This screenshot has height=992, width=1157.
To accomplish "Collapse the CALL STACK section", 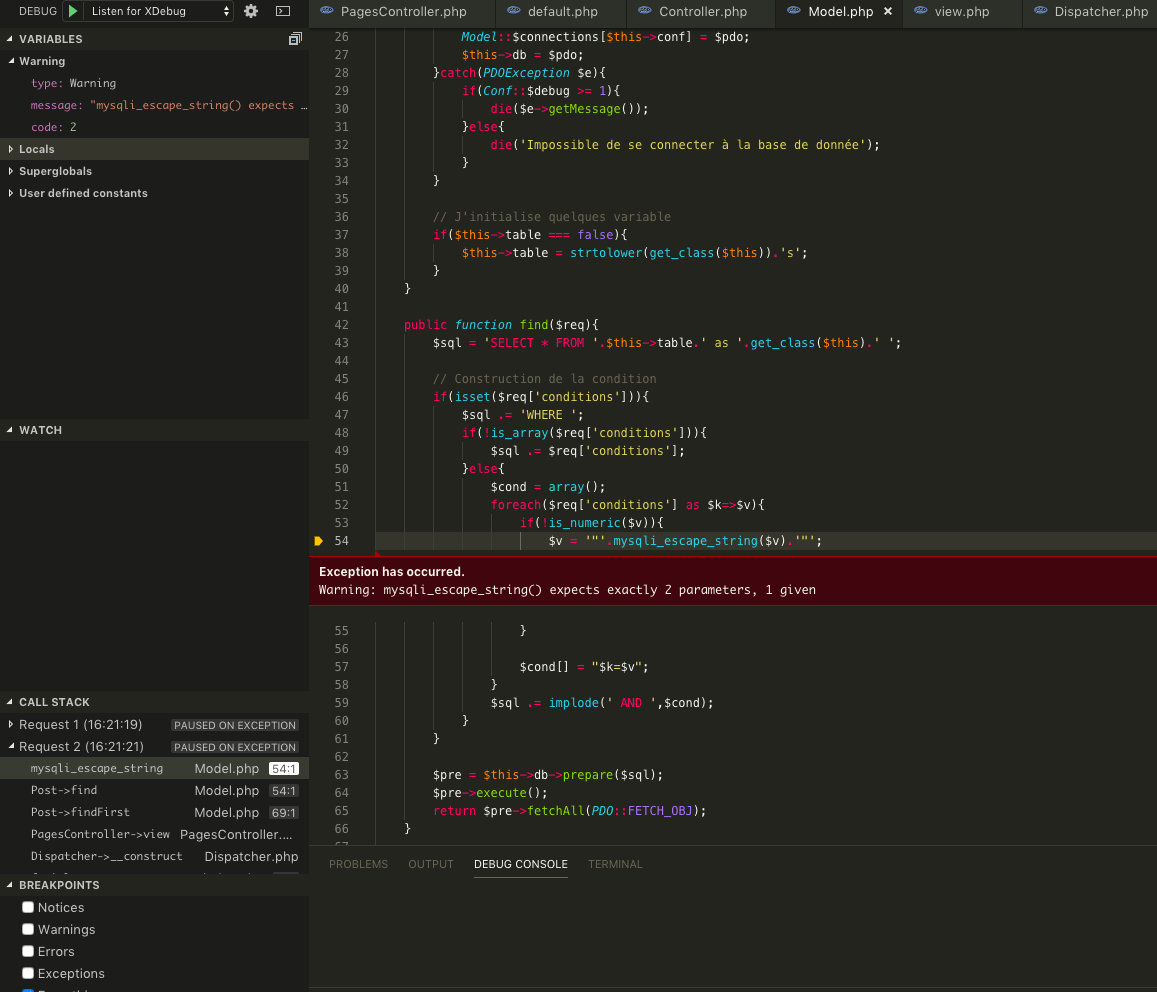I will point(10,702).
